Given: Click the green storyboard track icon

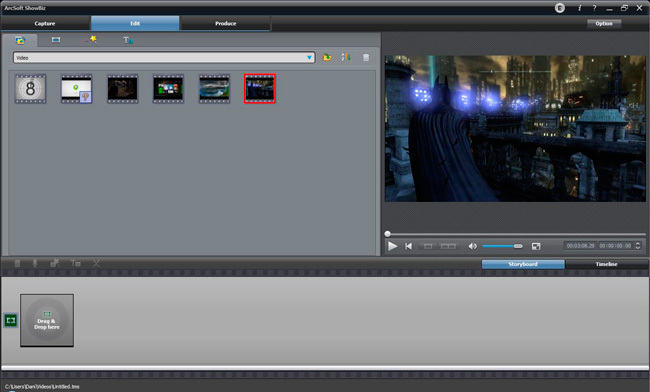Looking at the screenshot, I should pos(10,320).
